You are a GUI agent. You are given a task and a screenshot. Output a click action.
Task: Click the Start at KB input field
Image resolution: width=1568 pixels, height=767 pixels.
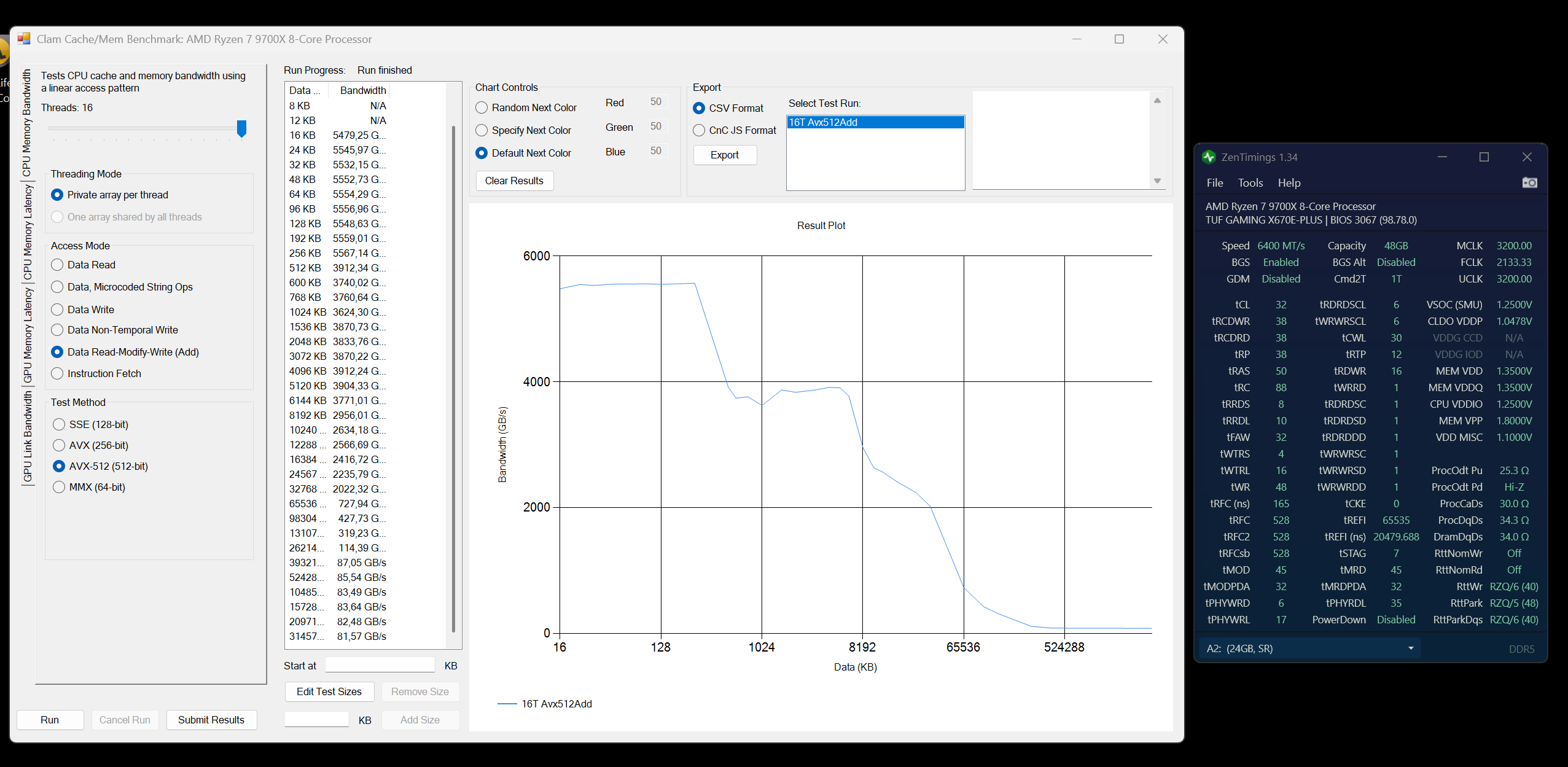click(380, 666)
